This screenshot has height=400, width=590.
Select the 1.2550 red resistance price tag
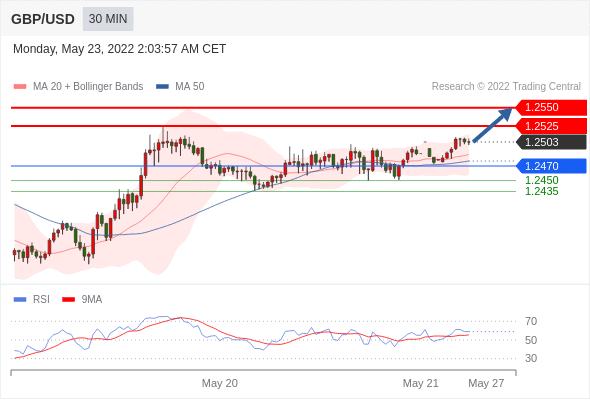click(551, 108)
